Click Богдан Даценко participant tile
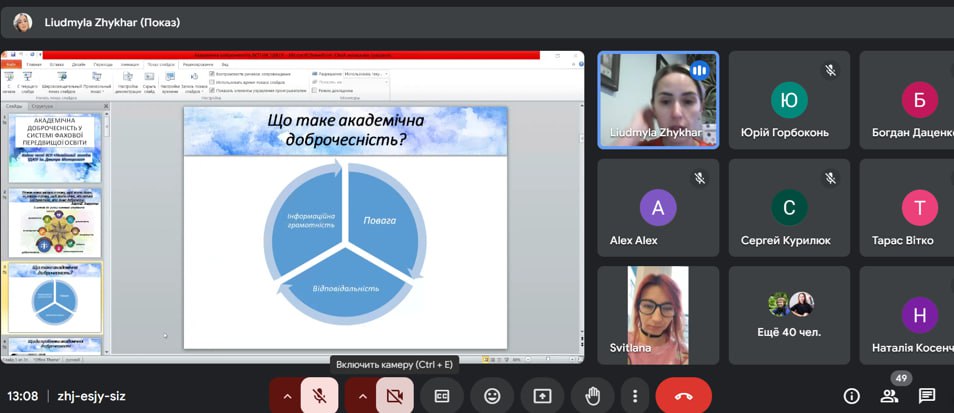Image resolution: width=954 pixels, height=413 pixels. coord(907,100)
